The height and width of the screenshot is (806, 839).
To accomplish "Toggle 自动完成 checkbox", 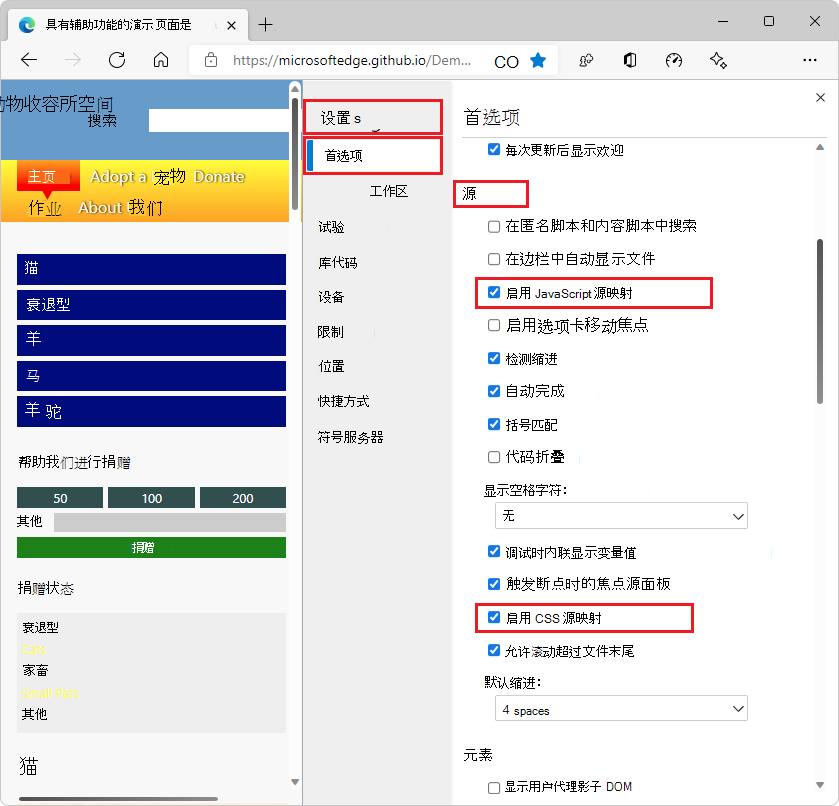I will pyautogui.click(x=494, y=391).
